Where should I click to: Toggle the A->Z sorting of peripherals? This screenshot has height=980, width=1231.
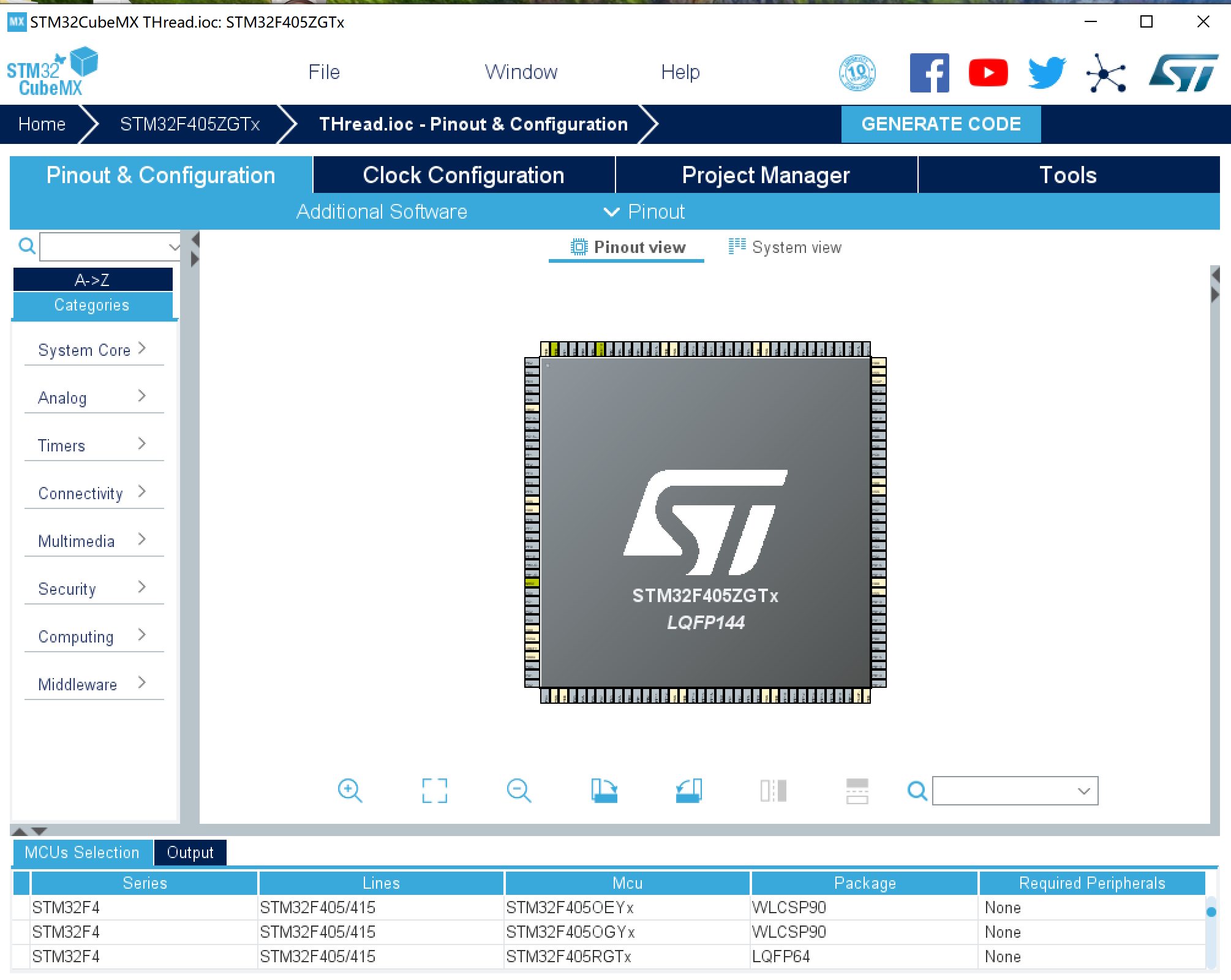coord(93,279)
